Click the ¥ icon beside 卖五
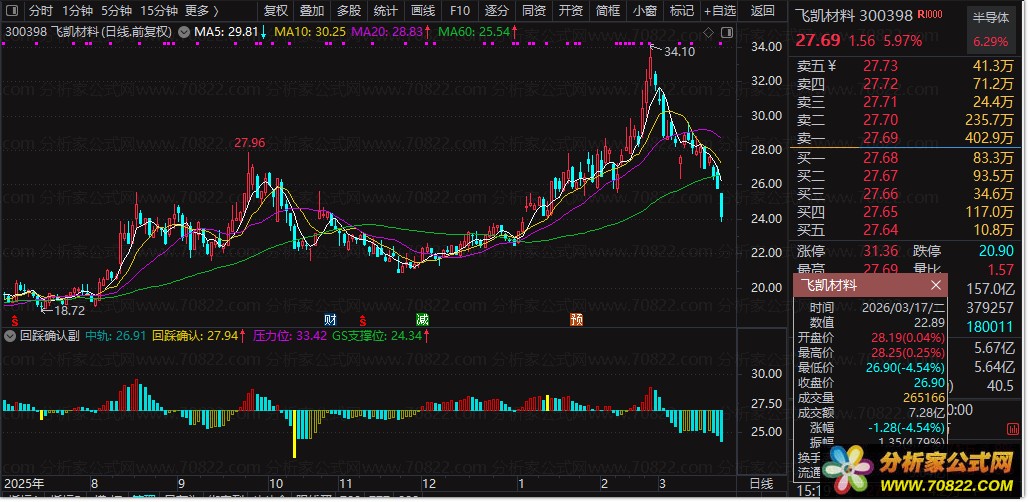 pos(831,66)
